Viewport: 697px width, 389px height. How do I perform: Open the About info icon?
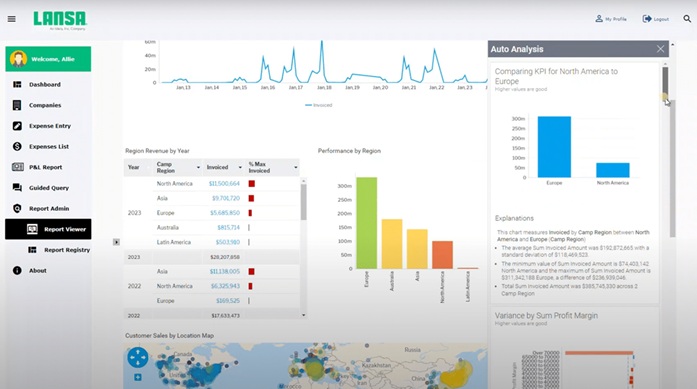17,270
